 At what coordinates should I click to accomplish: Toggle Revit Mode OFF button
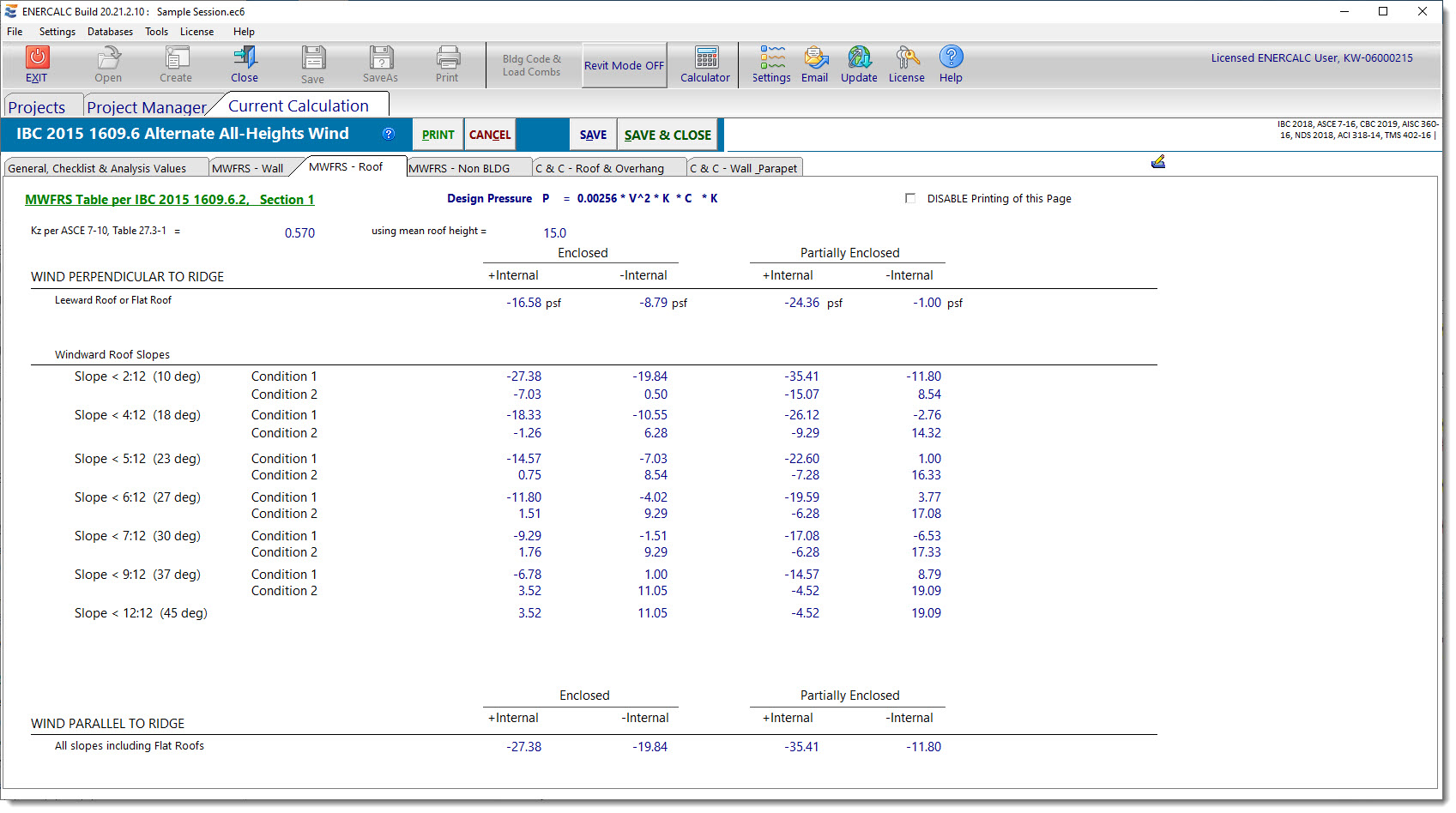tap(624, 65)
